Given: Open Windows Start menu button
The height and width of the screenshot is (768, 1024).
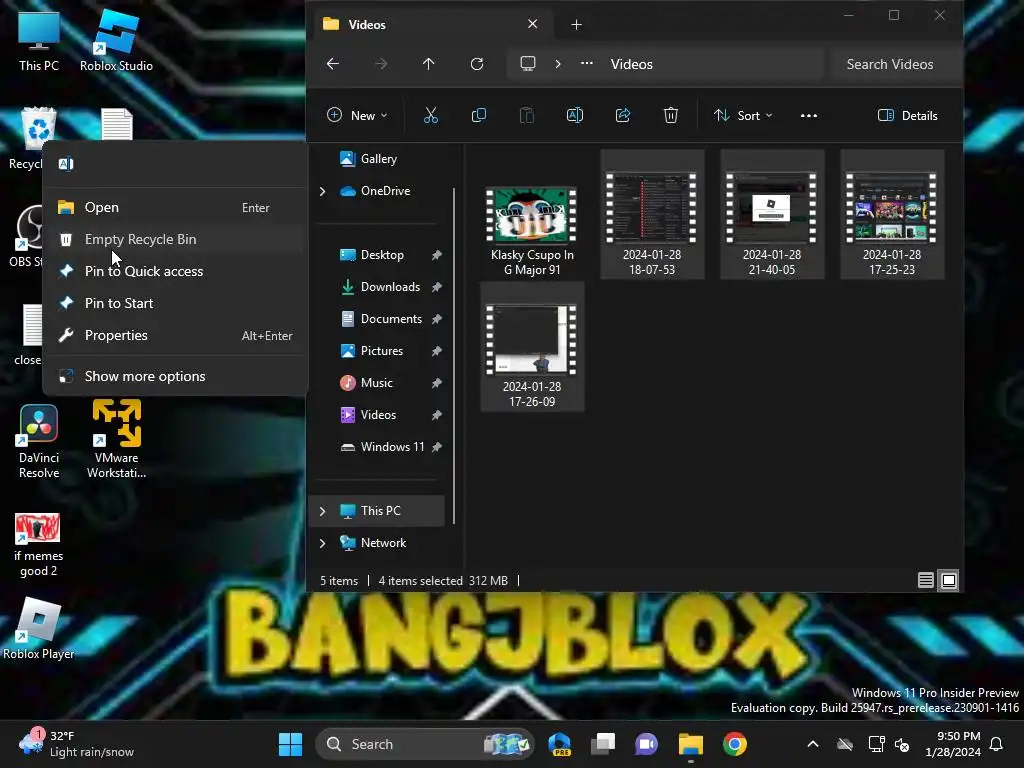Looking at the screenshot, I should [290, 744].
